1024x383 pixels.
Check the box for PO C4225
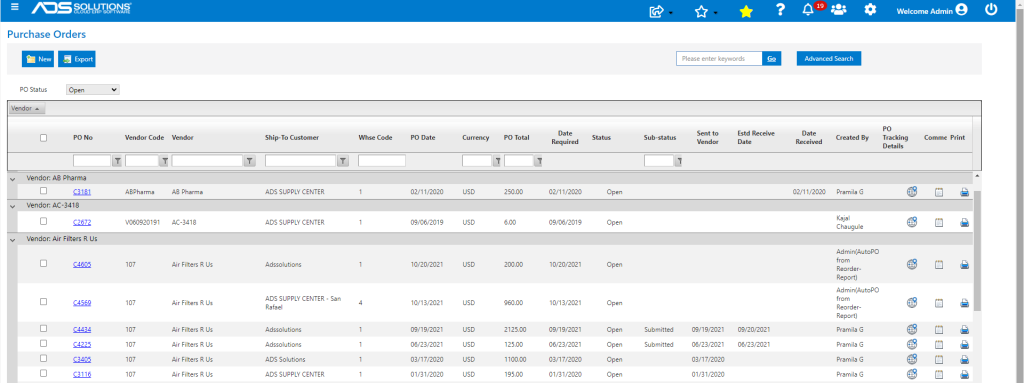pyautogui.click(x=43, y=344)
